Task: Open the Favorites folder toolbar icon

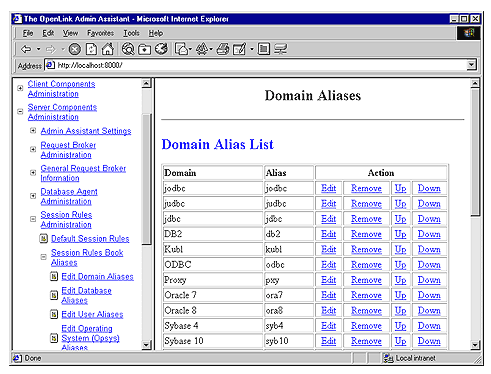Action: pos(145,49)
